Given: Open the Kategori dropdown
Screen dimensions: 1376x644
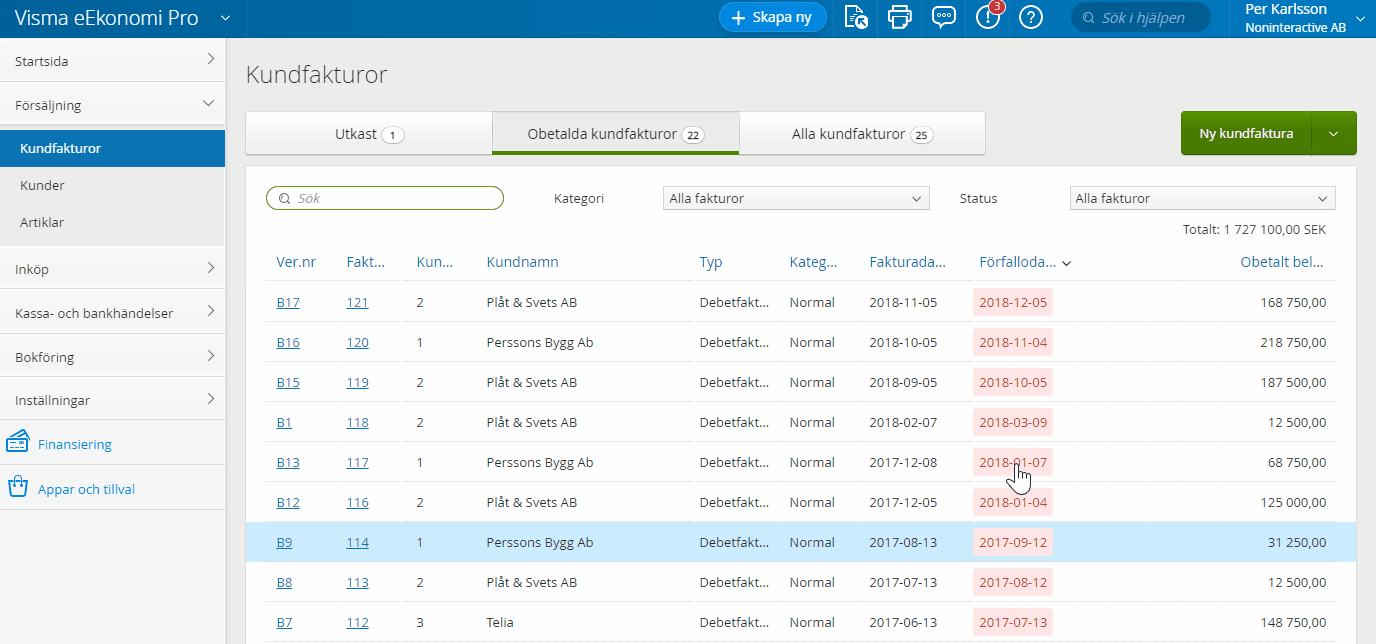Looking at the screenshot, I should (x=796, y=199).
